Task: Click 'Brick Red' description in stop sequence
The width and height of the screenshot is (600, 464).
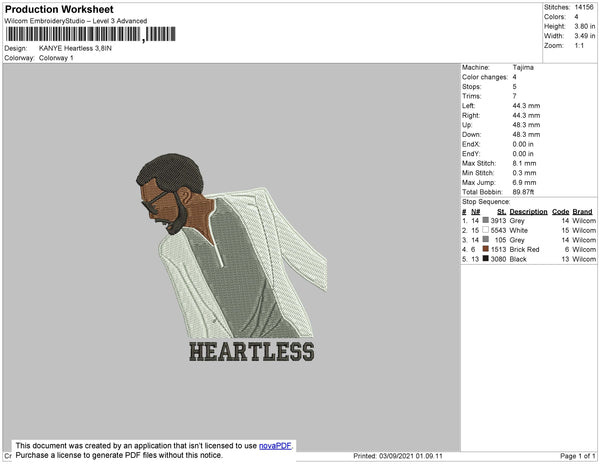Action: click(524, 249)
